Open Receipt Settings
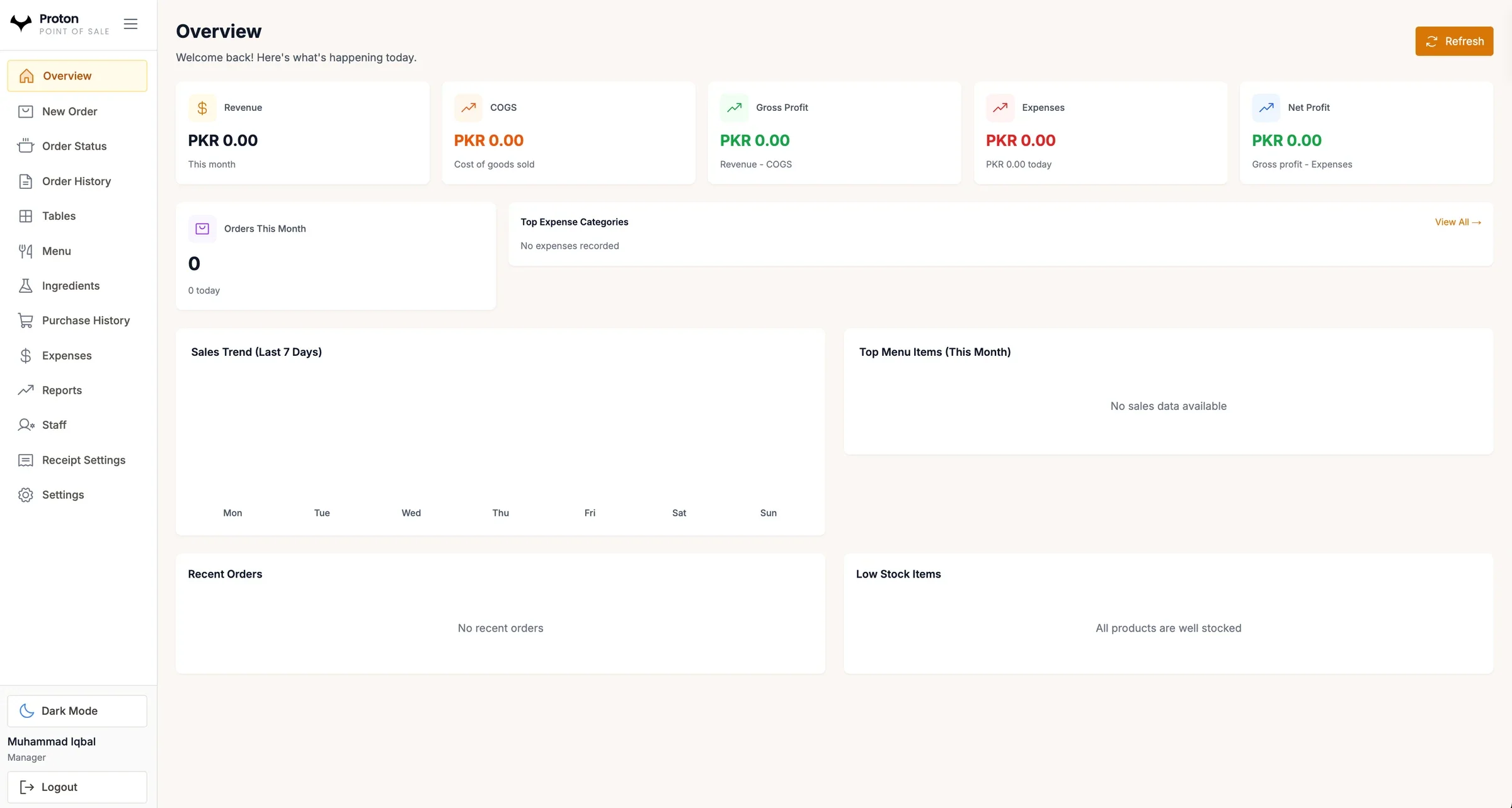The height and width of the screenshot is (808, 1512). coord(77,460)
